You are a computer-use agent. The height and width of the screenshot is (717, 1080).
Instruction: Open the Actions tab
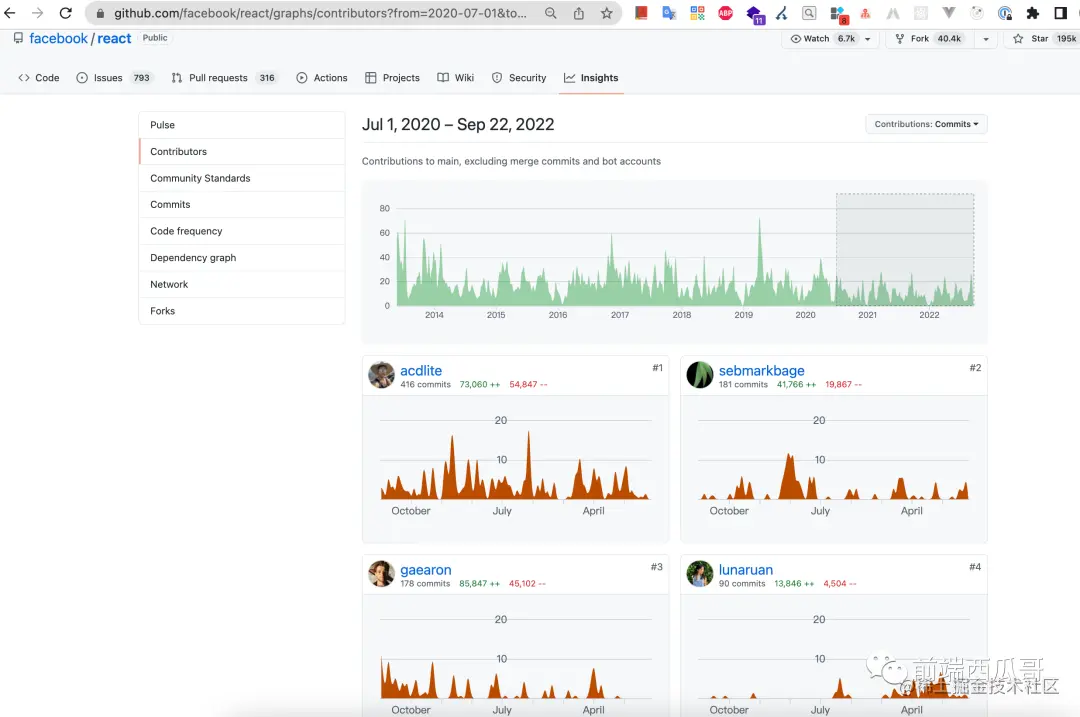tap(322, 78)
